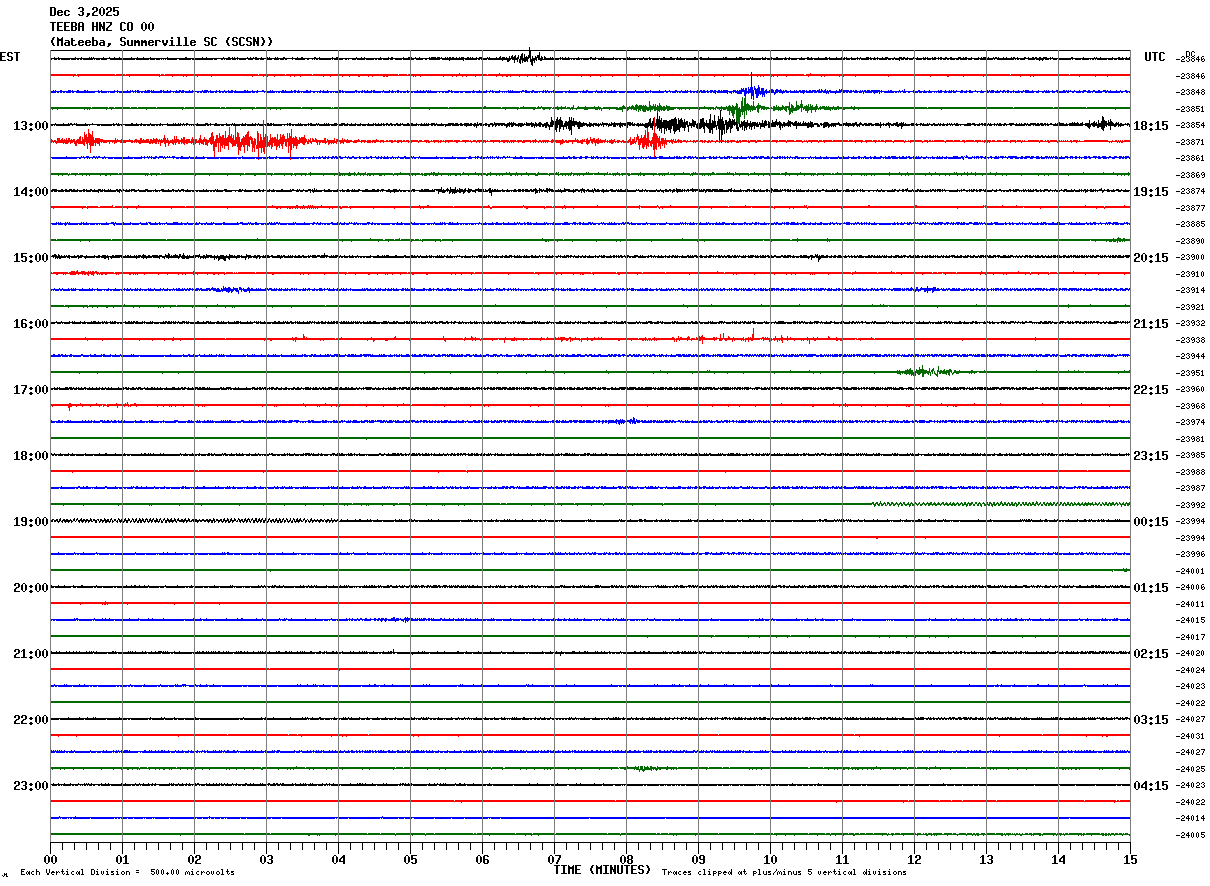Click the '03' minute axis label

(x=267, y=859)
